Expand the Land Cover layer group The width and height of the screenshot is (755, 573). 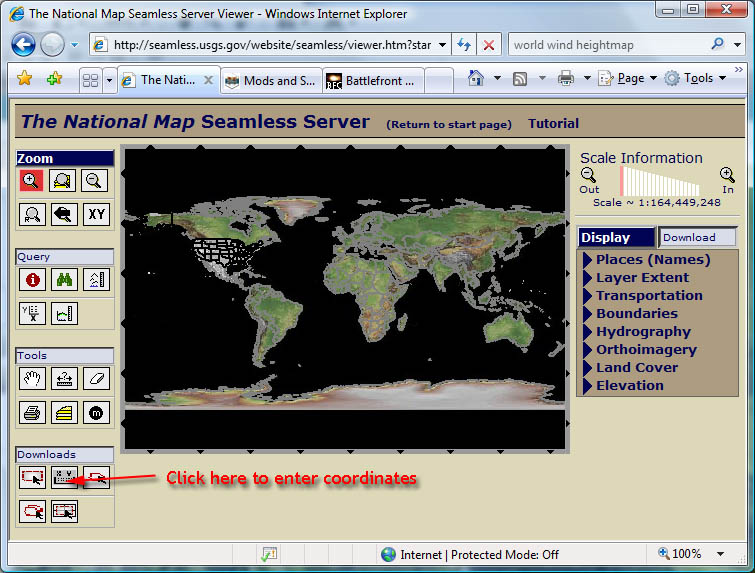pos(587,368)
